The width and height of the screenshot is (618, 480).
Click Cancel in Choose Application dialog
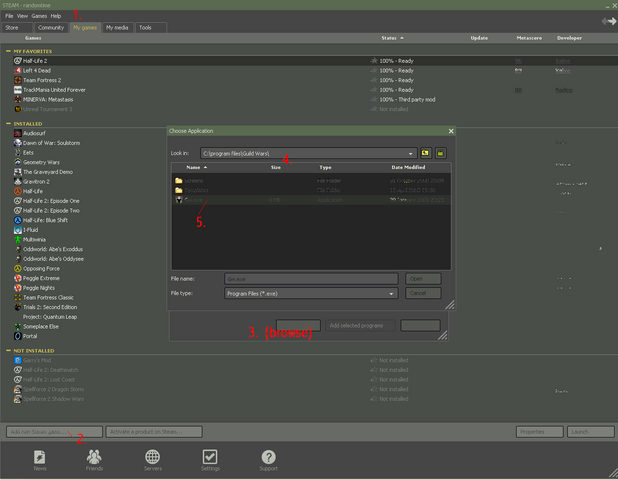423,293
